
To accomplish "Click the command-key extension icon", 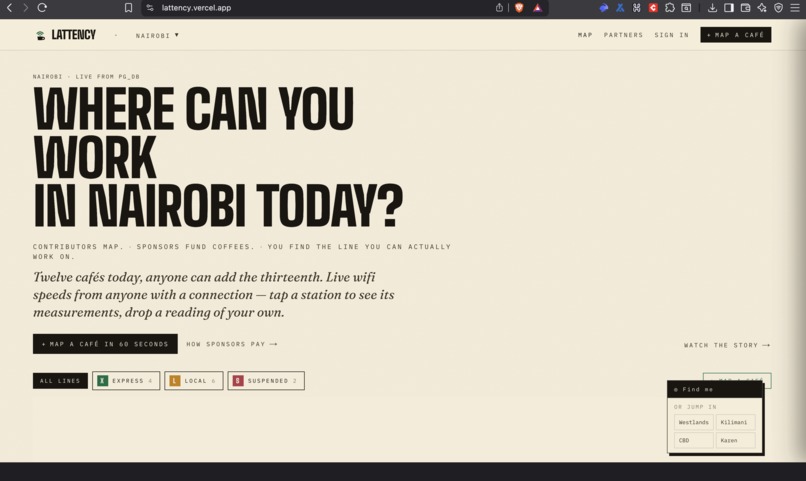I will (x=636, y=8).
